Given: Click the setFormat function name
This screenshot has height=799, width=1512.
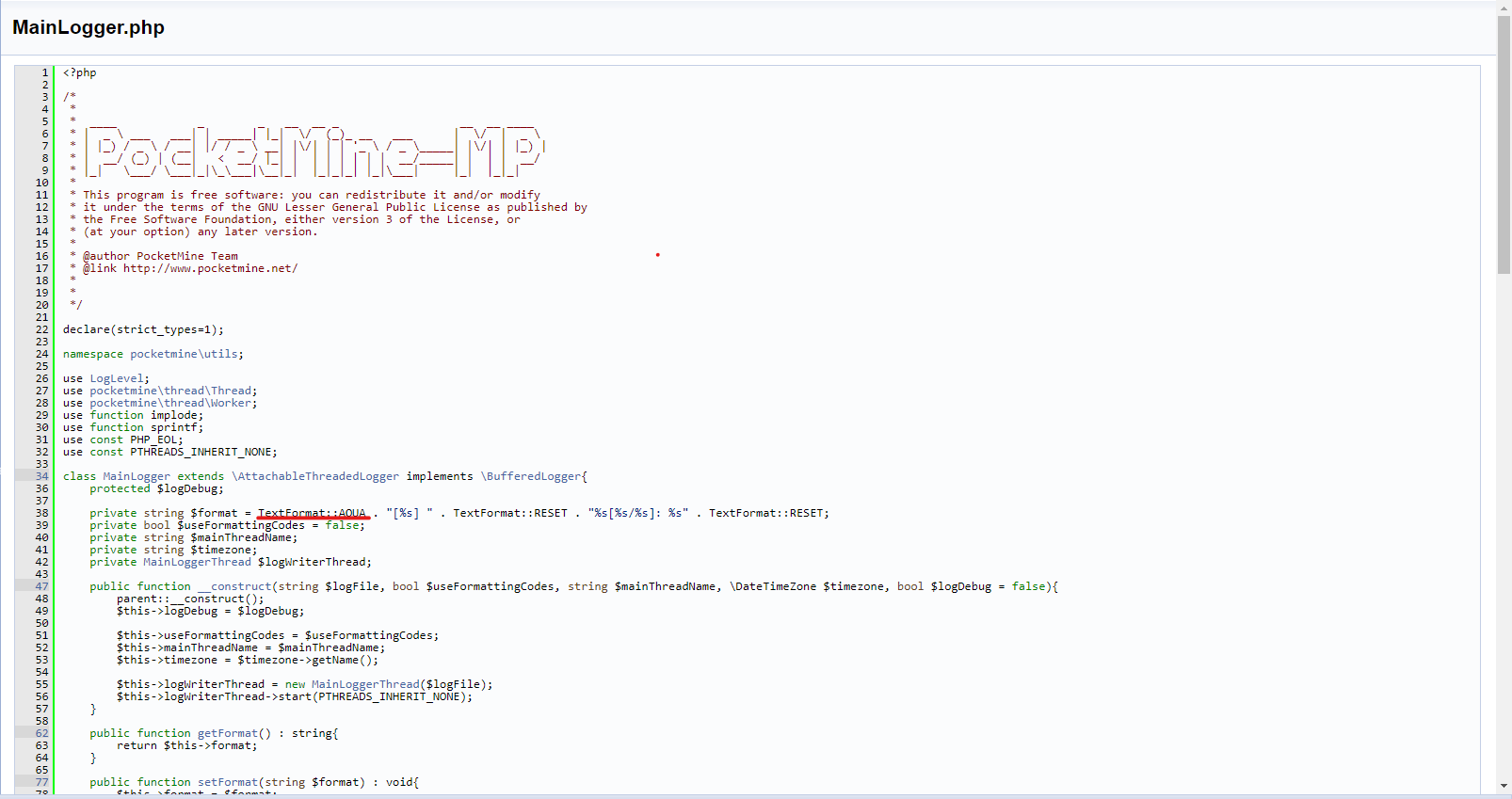Looking at the screenshot, I should (227, 783).
